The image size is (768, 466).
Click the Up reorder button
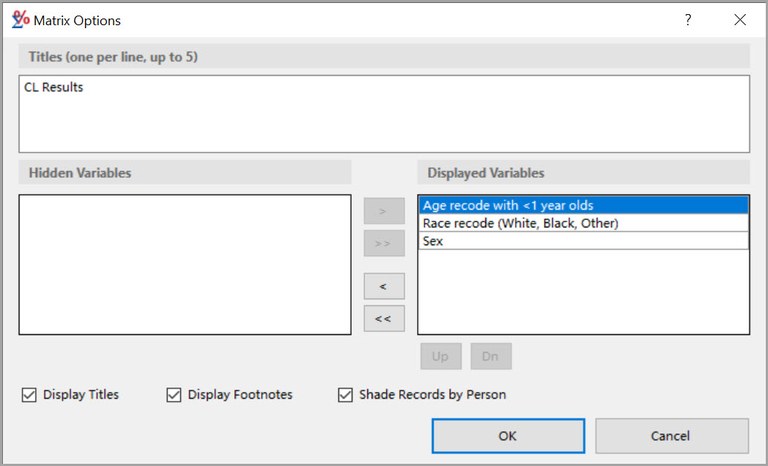441,356
